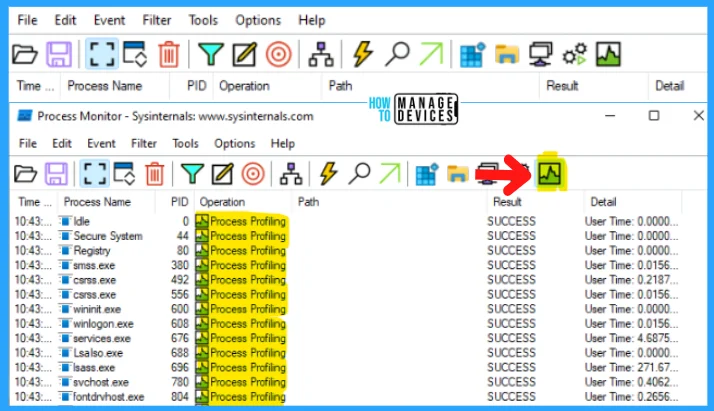Toggle Capture icon in upper window toolbar

(101, 54)
